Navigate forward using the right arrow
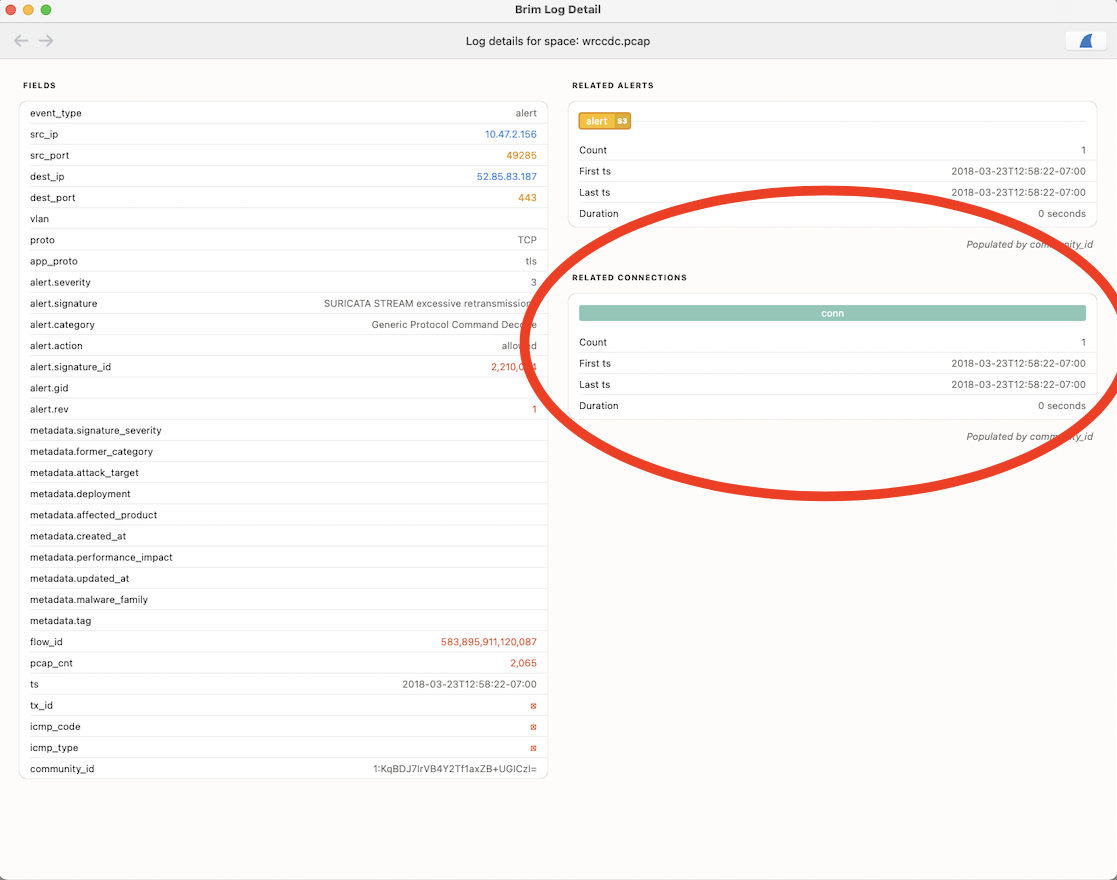Image resolution: width=1117 pixels, height=880 pixels. tap(45, 40)
